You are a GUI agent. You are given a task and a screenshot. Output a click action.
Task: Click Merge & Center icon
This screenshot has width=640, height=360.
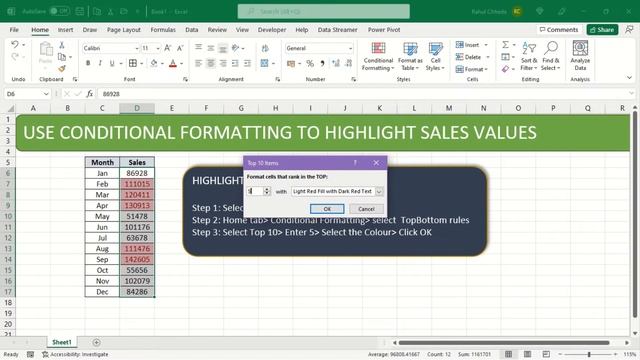tap(264, 63)
